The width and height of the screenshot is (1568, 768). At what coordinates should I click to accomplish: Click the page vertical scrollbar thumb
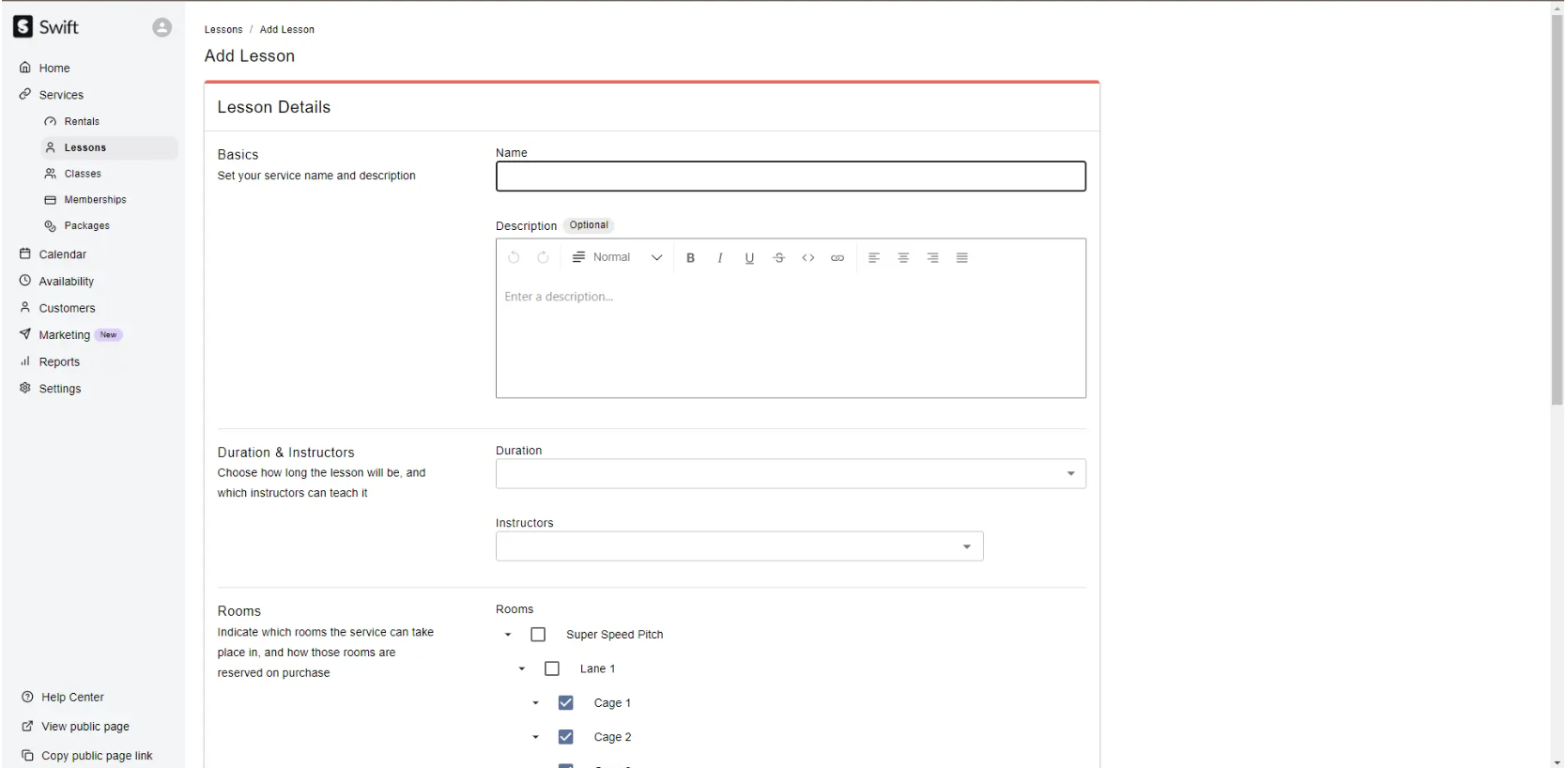click(x=1558, y=209)
